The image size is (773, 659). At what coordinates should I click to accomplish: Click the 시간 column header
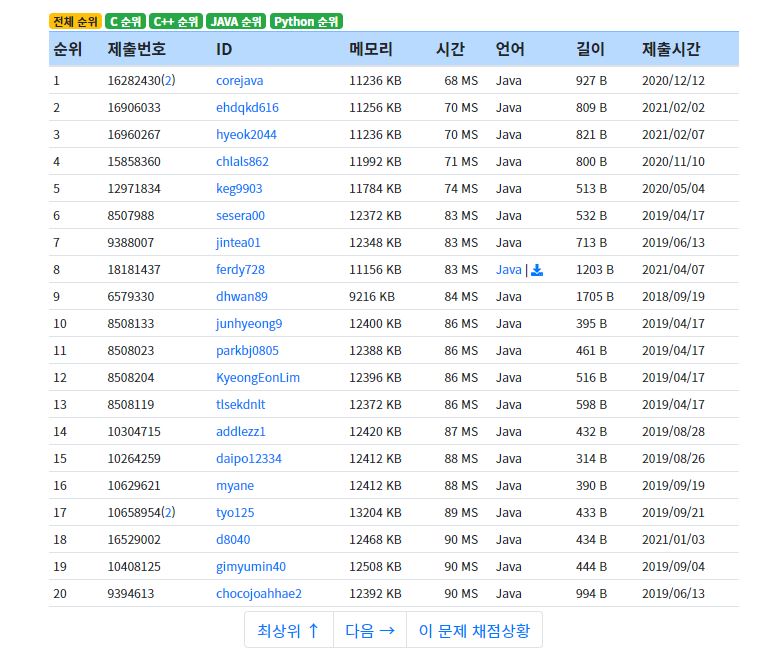click(450, 49)
